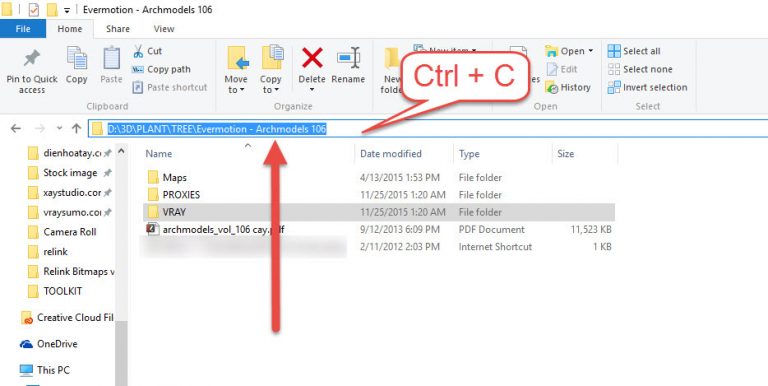Click the Rename ribbon button
Viewport: 768px width, 386px height.
348,66
